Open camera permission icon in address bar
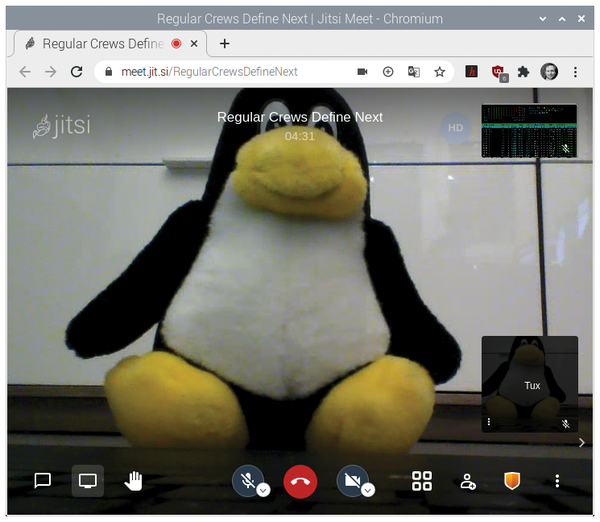Screen dimensions: 600x522 (362, 72)
